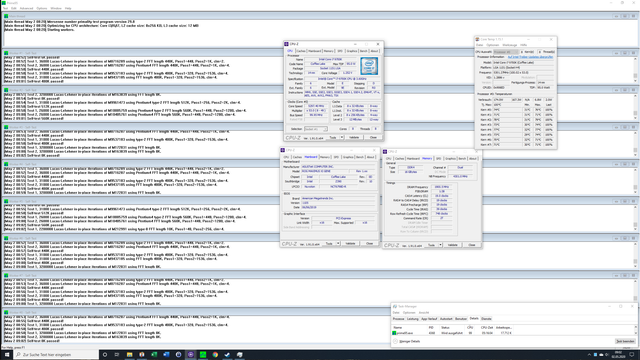Open Prime95 Options menu
640x360 pixels.
(42, 8)
